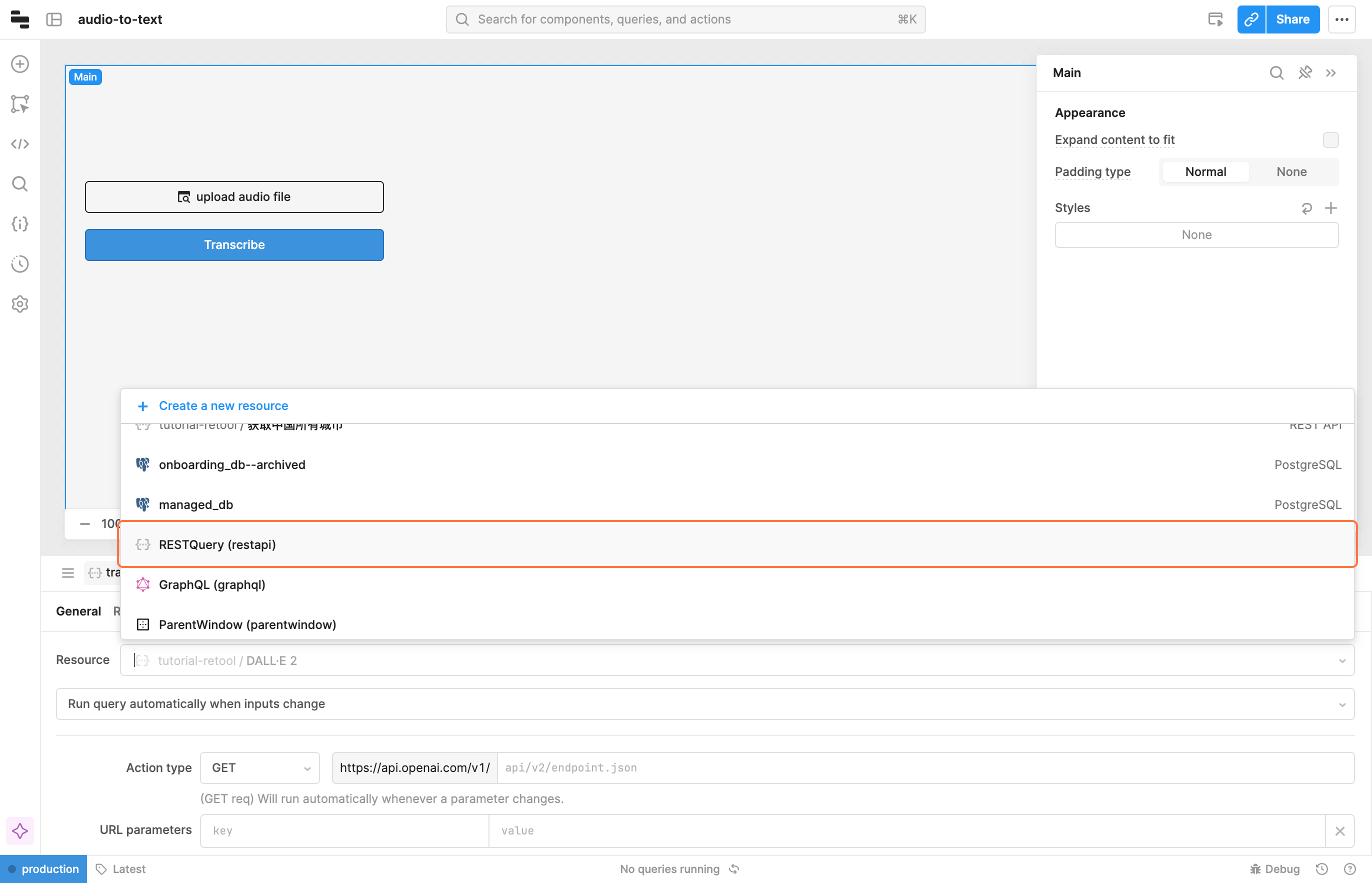1372x883 pixels.
Task: Set Padding type to None
Action: [x=1291, y=172]
